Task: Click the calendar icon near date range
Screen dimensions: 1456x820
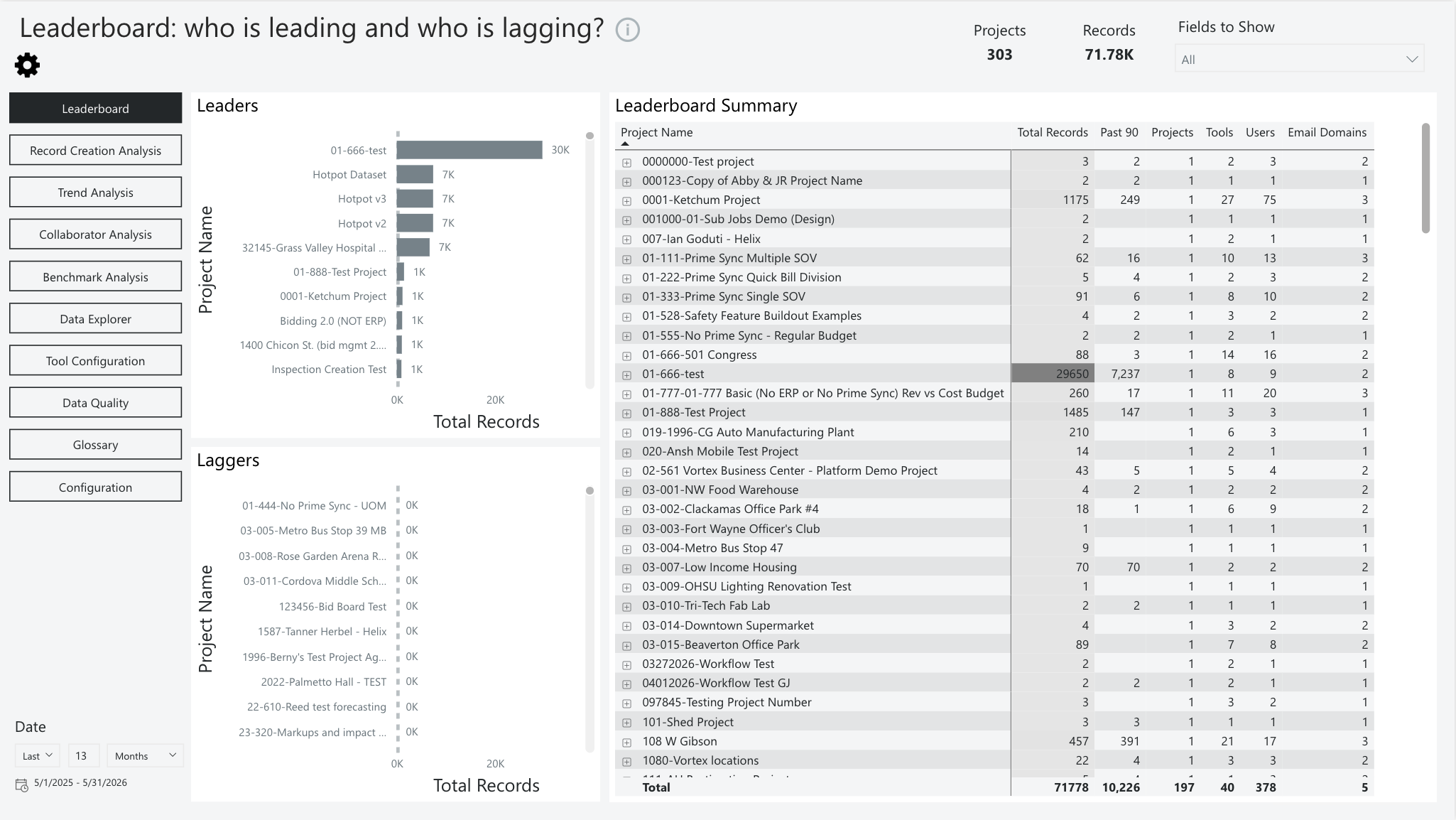Action: 21,784
